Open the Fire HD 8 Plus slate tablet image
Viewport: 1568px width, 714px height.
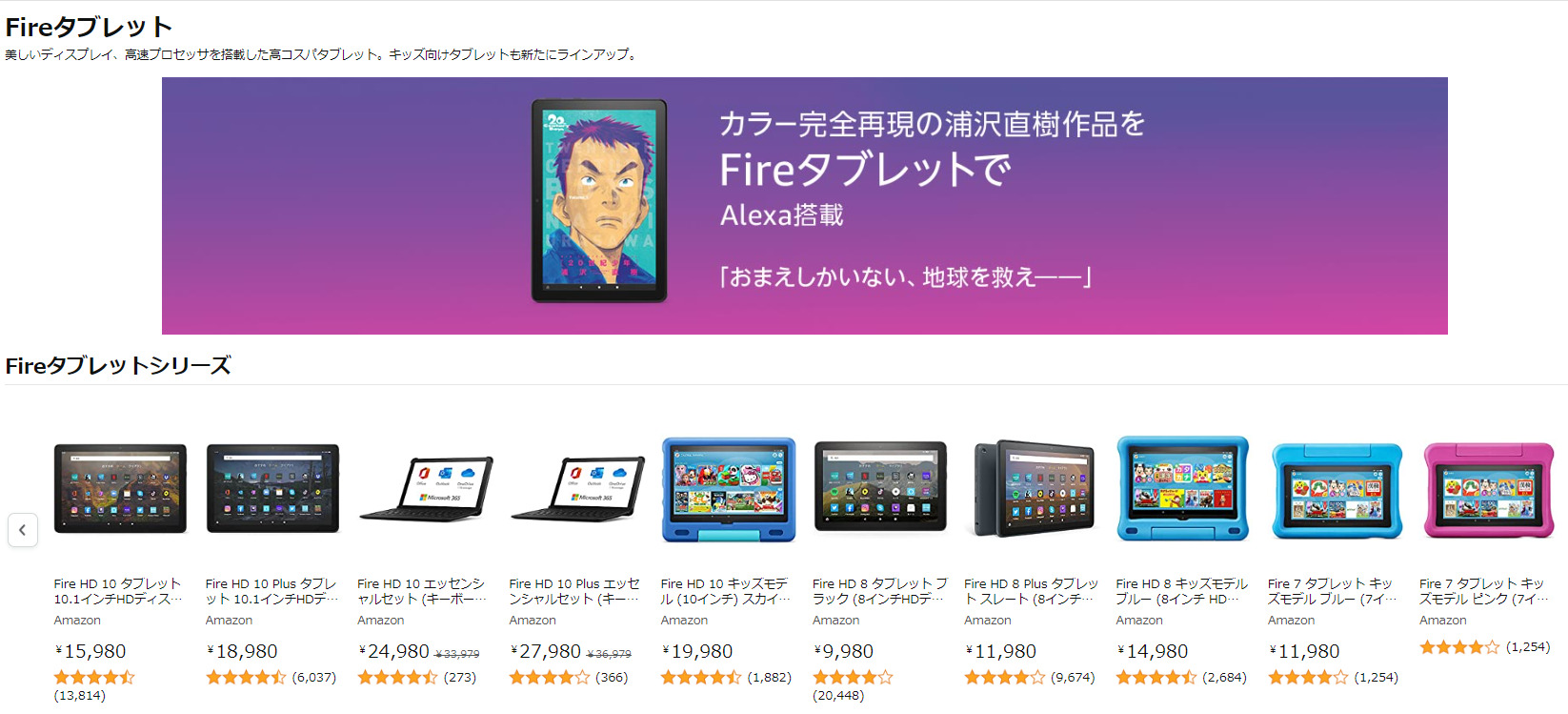point(1032,489)
